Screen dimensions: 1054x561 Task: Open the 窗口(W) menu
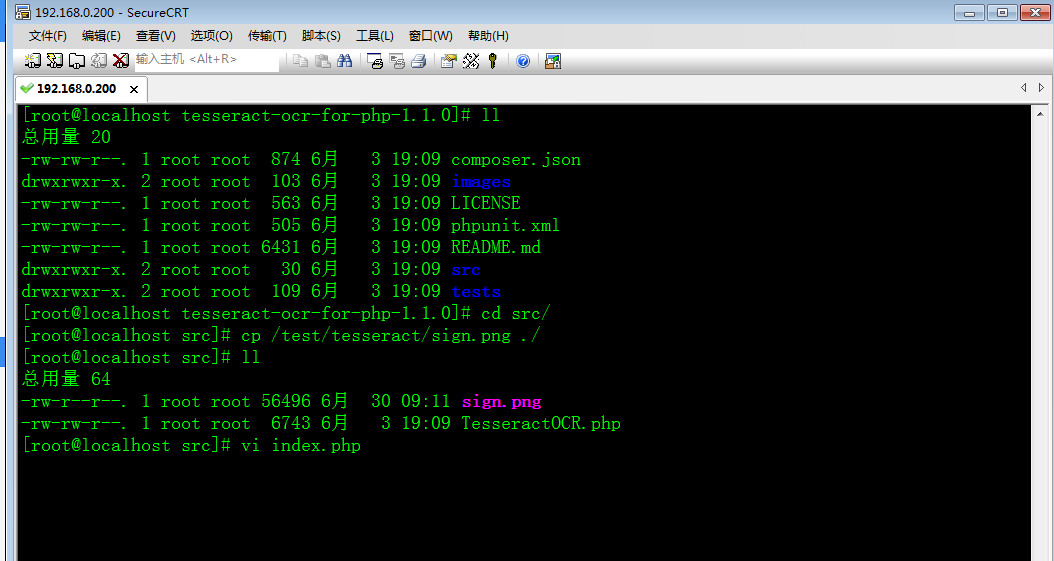(431, 36)
